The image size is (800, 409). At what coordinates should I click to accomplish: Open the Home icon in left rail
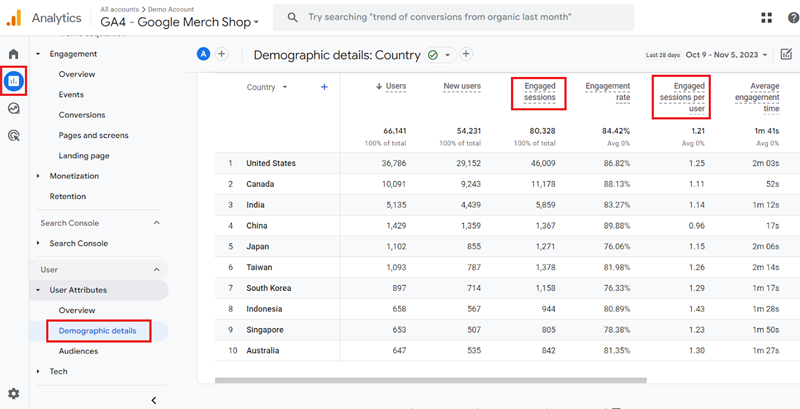14,54
